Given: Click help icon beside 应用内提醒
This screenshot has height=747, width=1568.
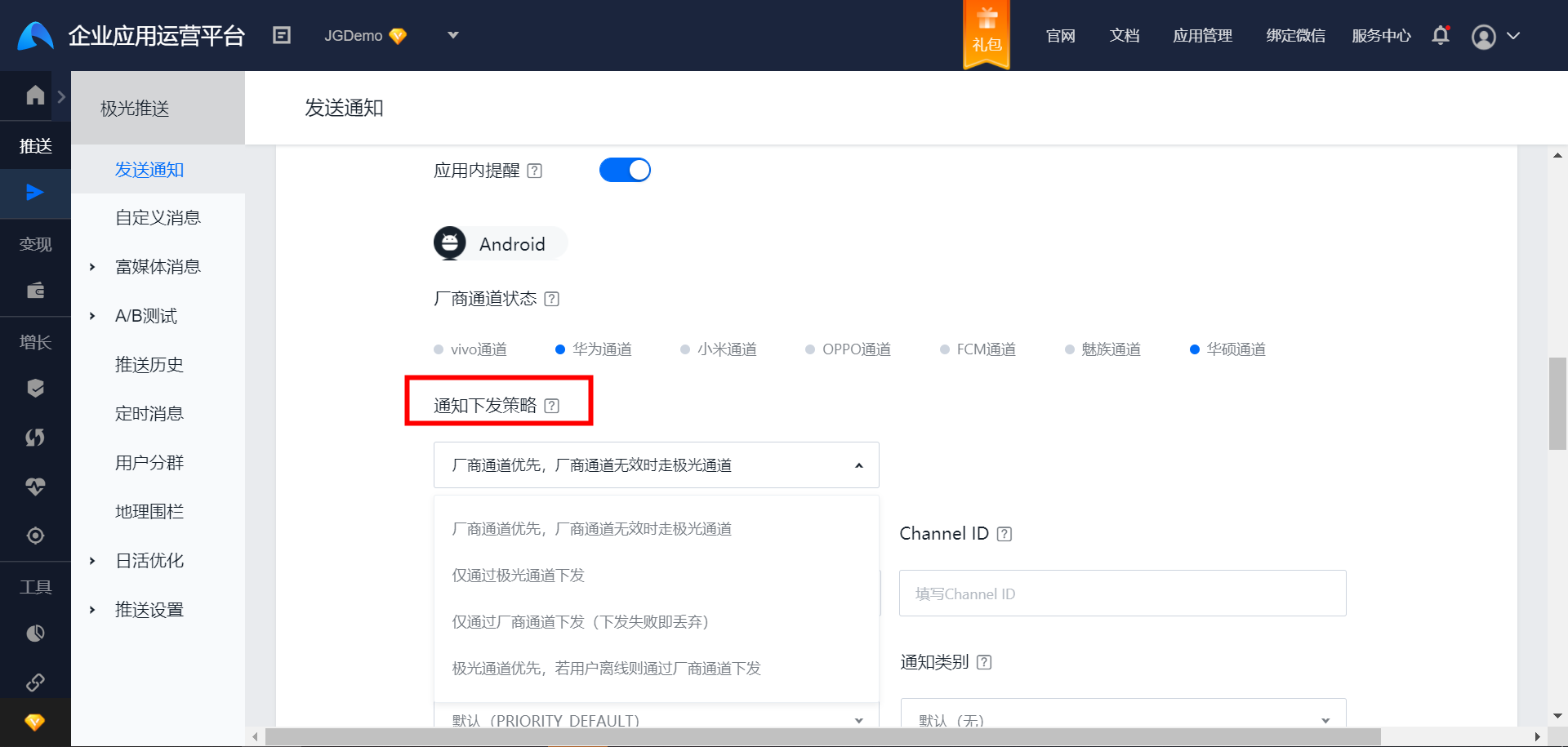Looking at the screenshot, I should (x=535, y=171).
